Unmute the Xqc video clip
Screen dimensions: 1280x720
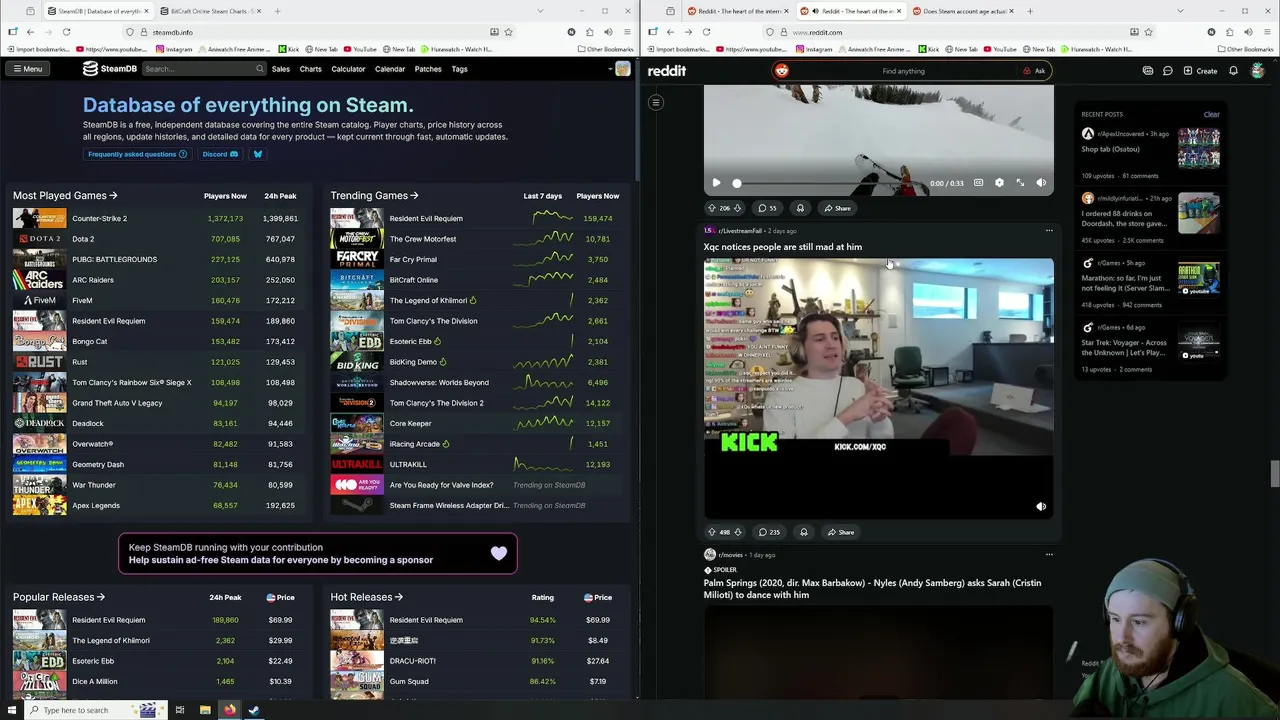tap(1041, 507)
